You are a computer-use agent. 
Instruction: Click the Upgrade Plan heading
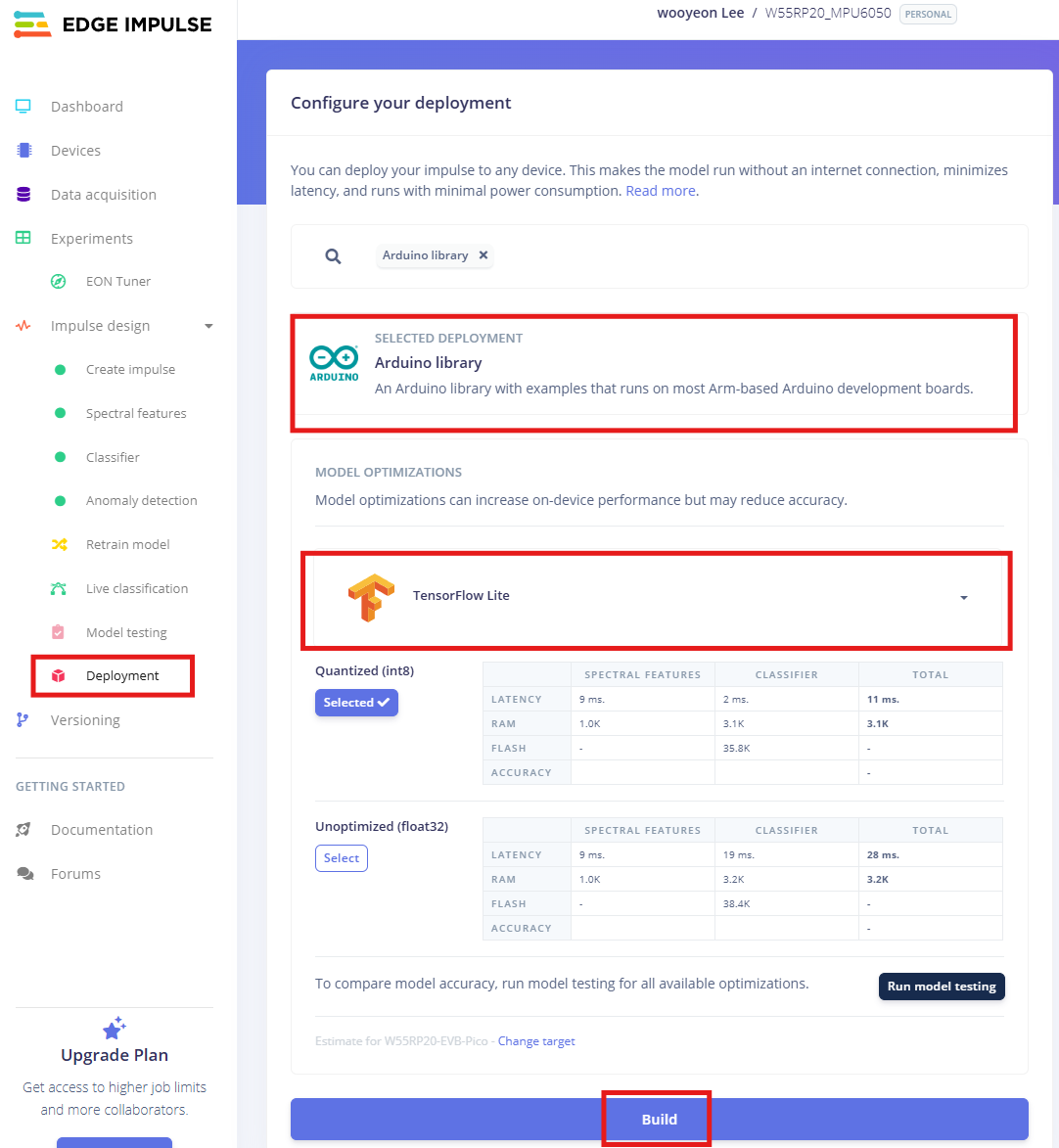[x=115, y=1054]
